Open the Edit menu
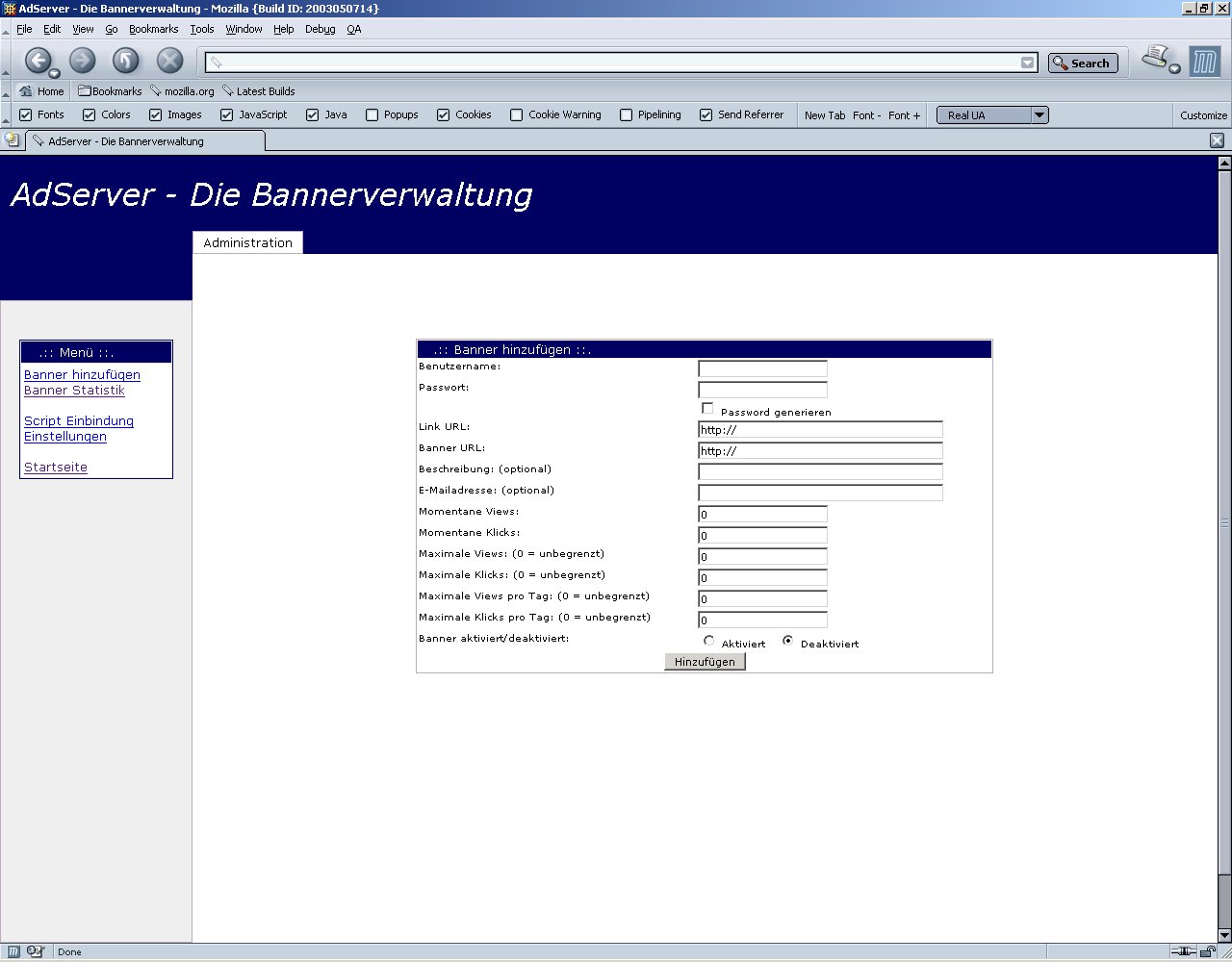Image resolution: width=1232 pixels, height=962 pixels. pyautogui.click(x=52, y=29)
